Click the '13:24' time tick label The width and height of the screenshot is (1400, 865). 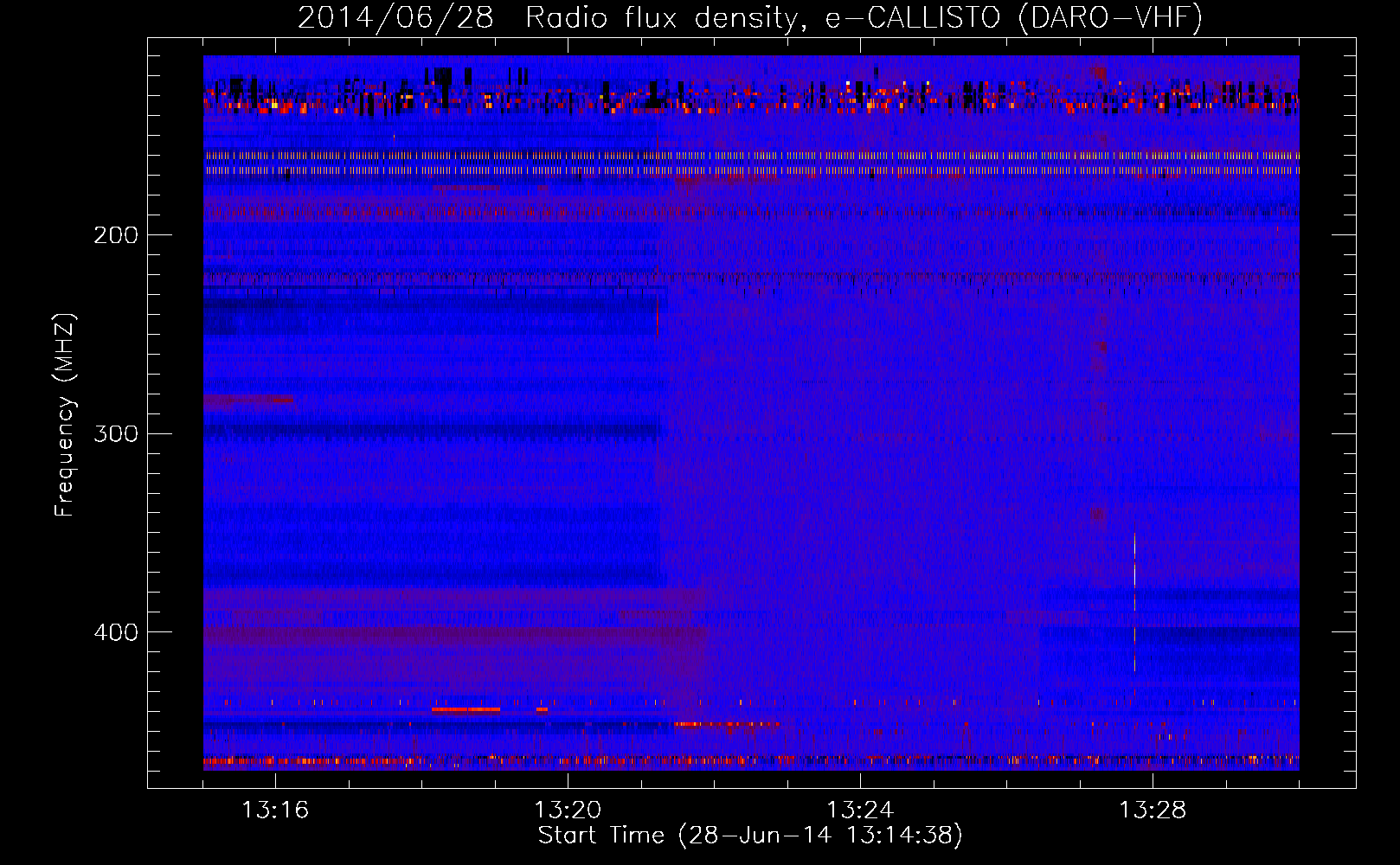coord(860,811)
